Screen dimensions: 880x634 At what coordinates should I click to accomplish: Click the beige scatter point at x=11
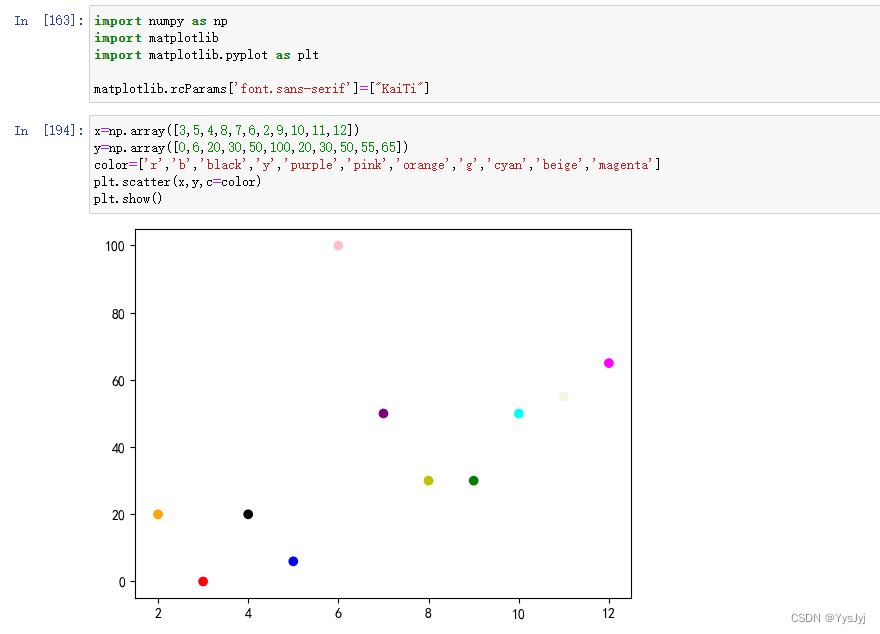[x=563, y=397]
